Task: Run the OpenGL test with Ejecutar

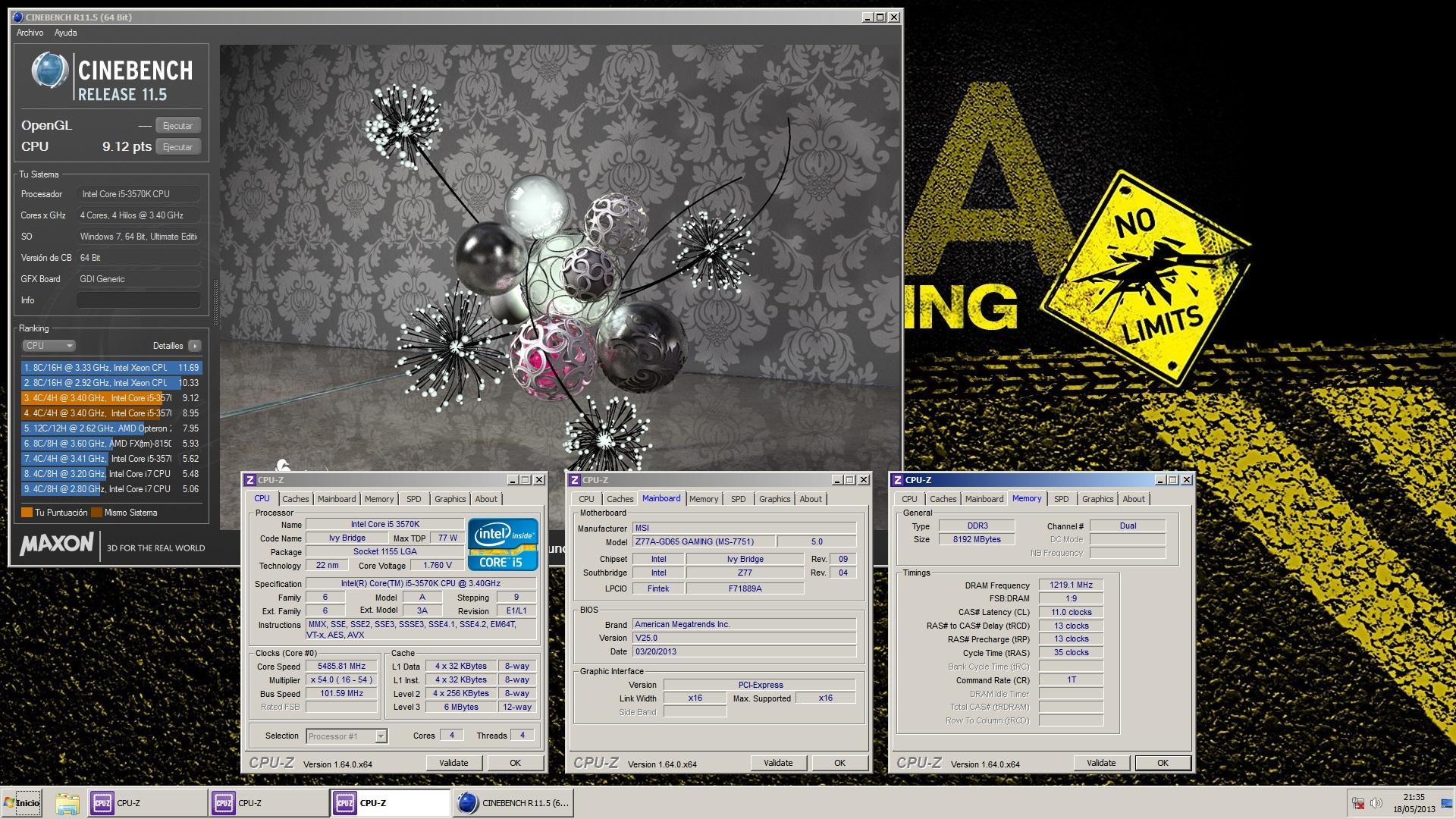Action: [x=178, y=126]
